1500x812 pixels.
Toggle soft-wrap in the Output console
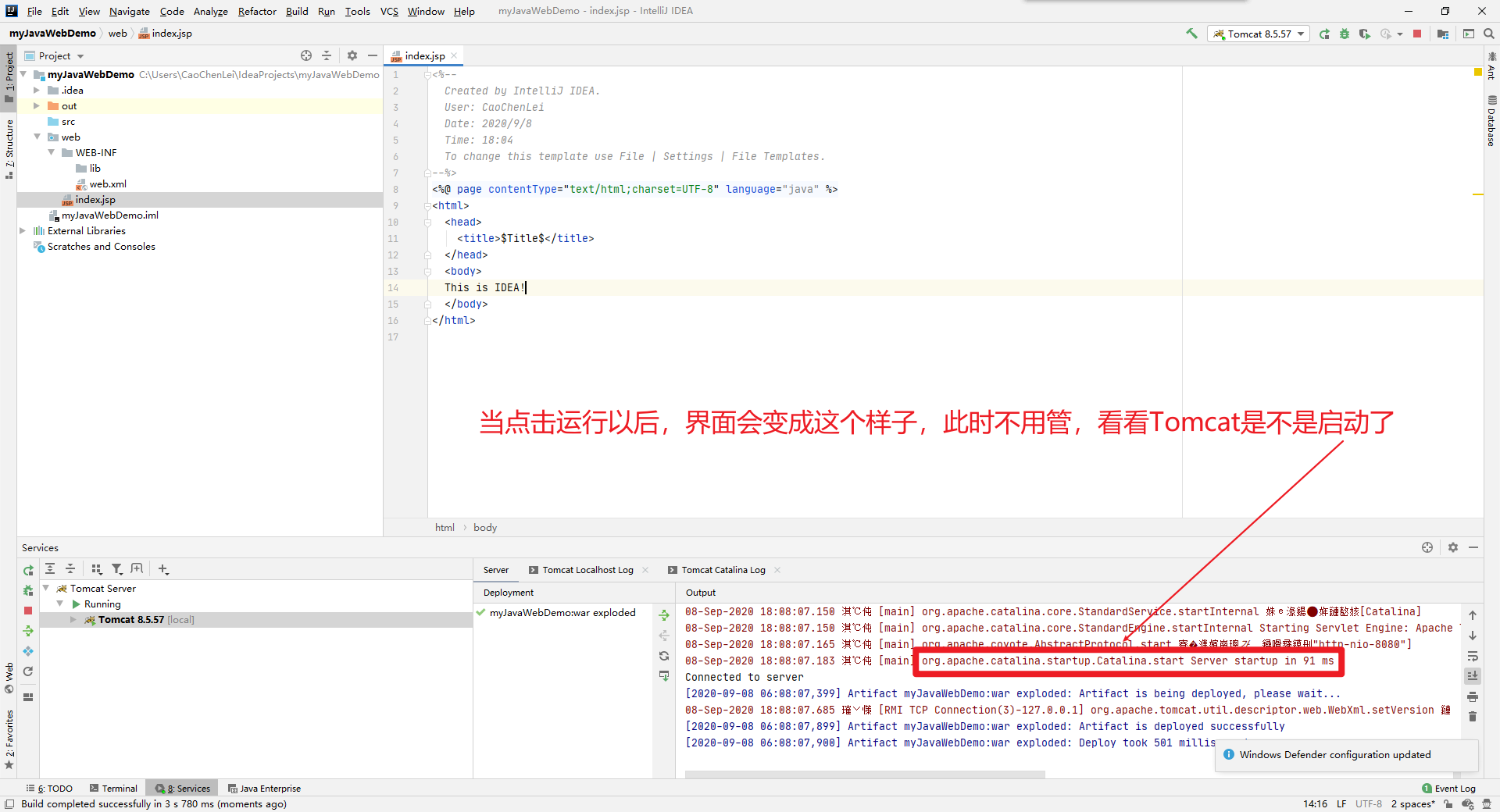[x=1473, y=656]
